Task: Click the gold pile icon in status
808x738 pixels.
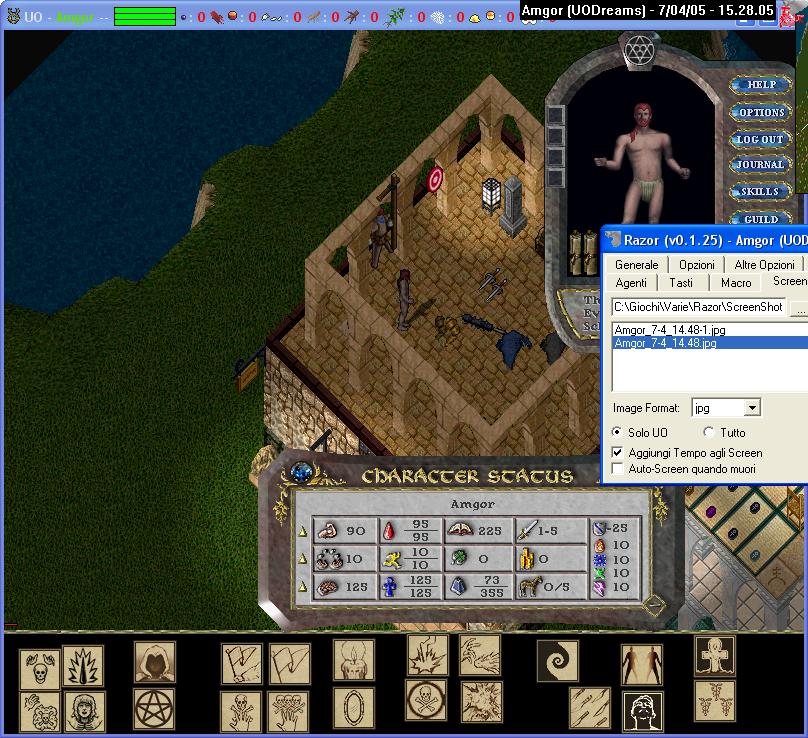Action: 527,559
